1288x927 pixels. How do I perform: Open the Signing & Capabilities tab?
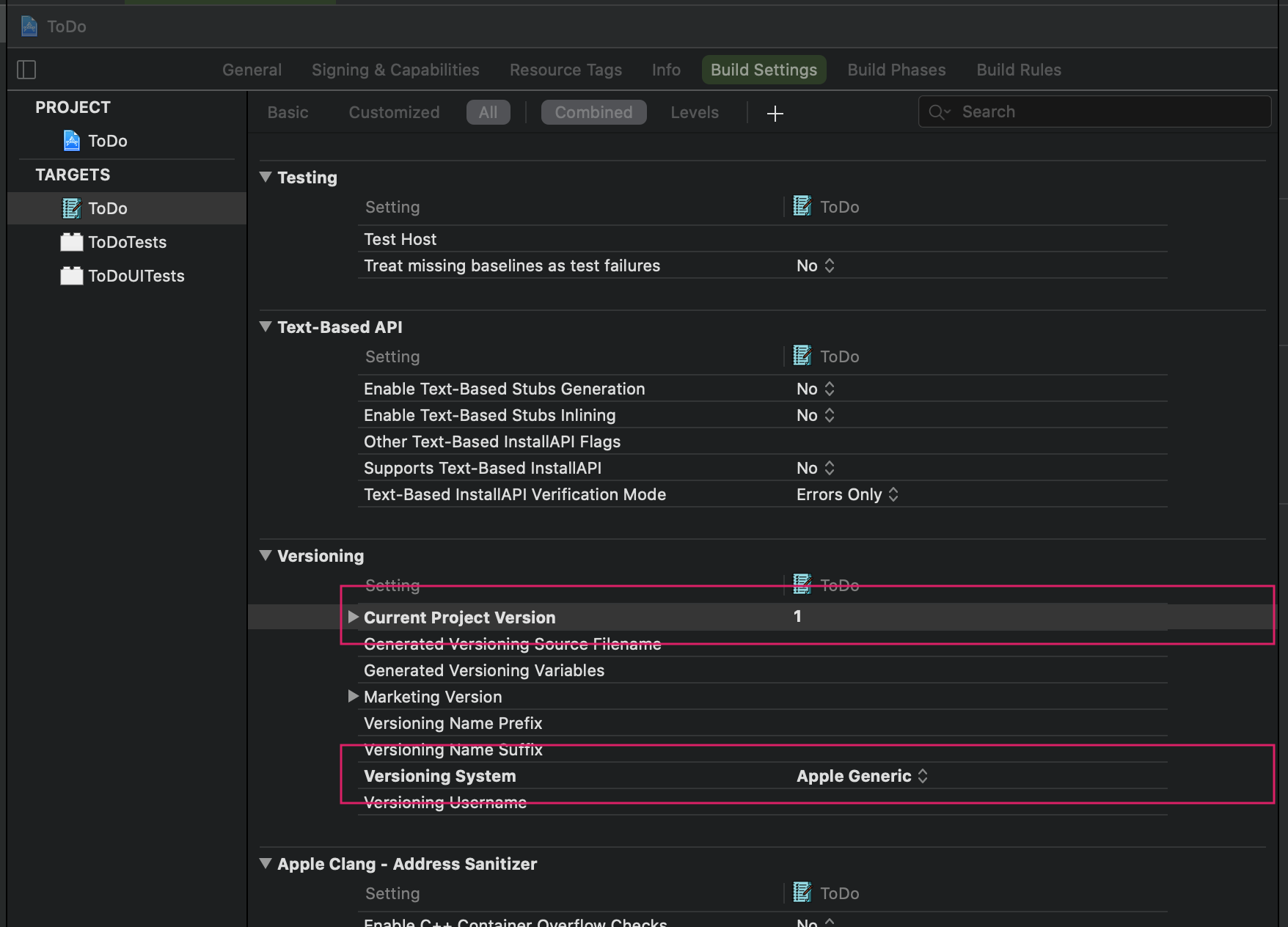[395, 70]
